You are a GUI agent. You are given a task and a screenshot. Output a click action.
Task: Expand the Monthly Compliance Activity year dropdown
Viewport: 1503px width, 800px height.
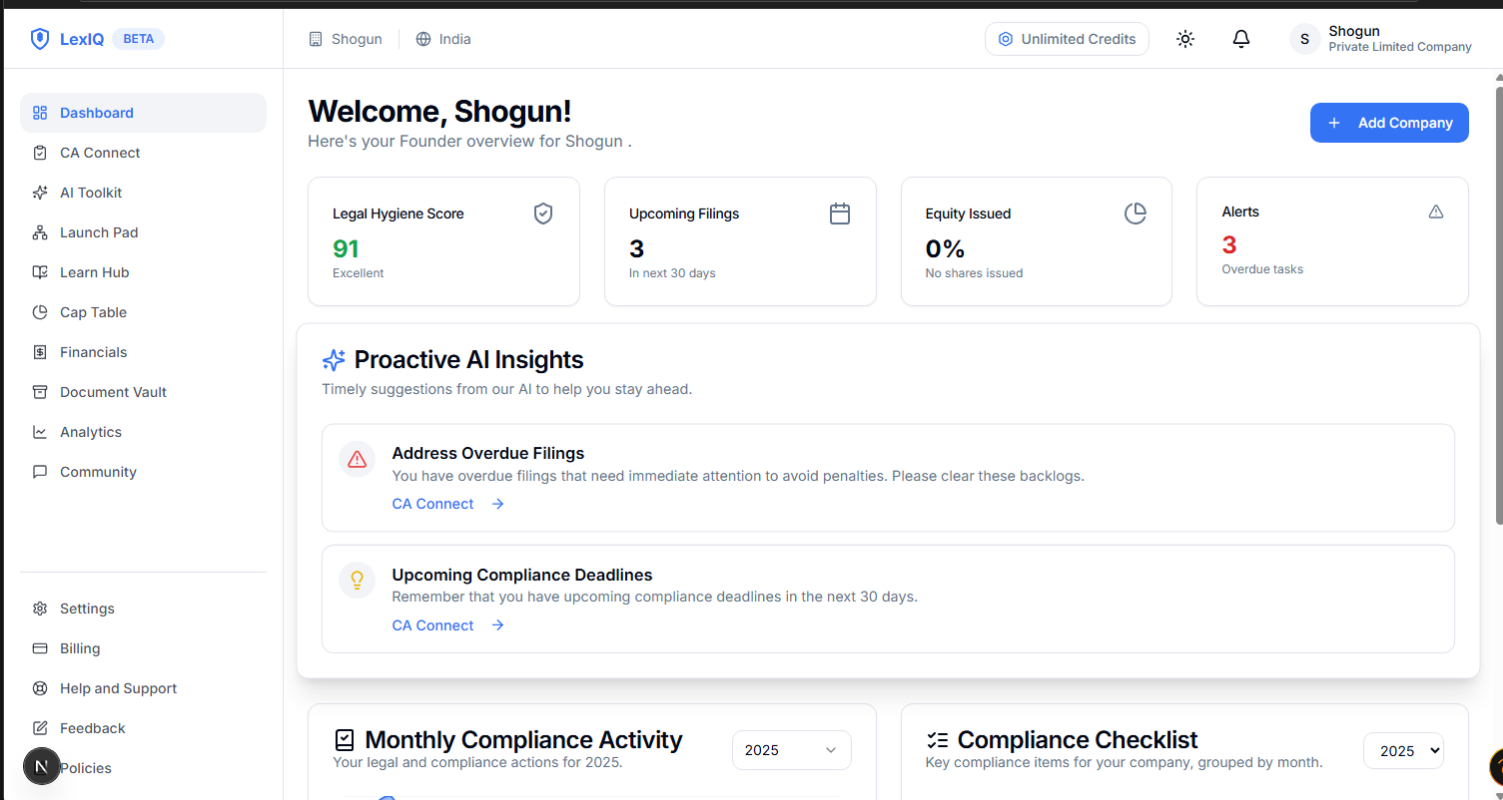click(791, 750)
